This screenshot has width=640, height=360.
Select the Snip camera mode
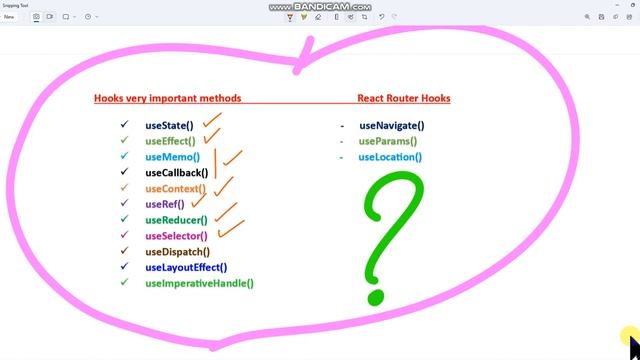pos(36,17)
